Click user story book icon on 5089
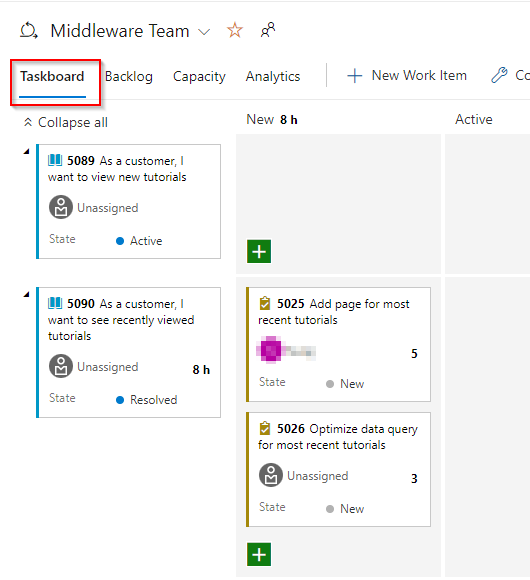 click(x=55, y=160)
